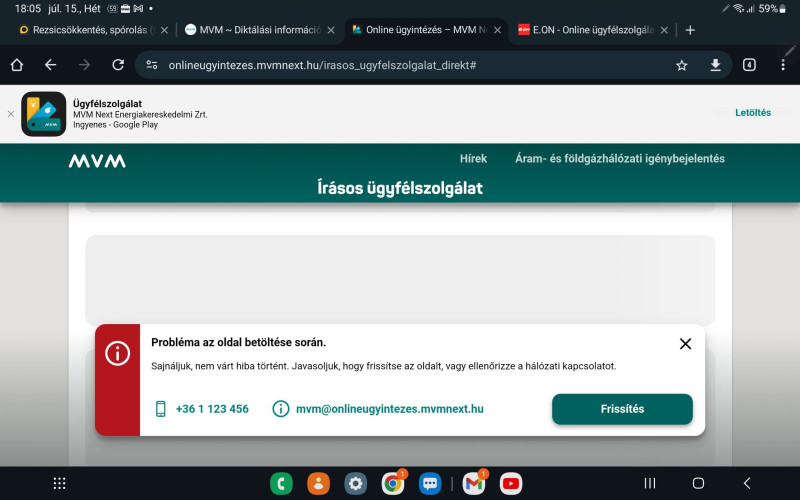Open Chrome from the taskbar
Screen dimensions: 800x500
click(393, 484)
